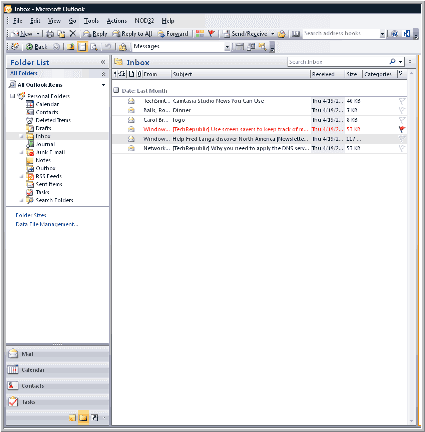Click the Search Inbox field
The height and width of the screenshot is (432, 425).
[338, 62]
